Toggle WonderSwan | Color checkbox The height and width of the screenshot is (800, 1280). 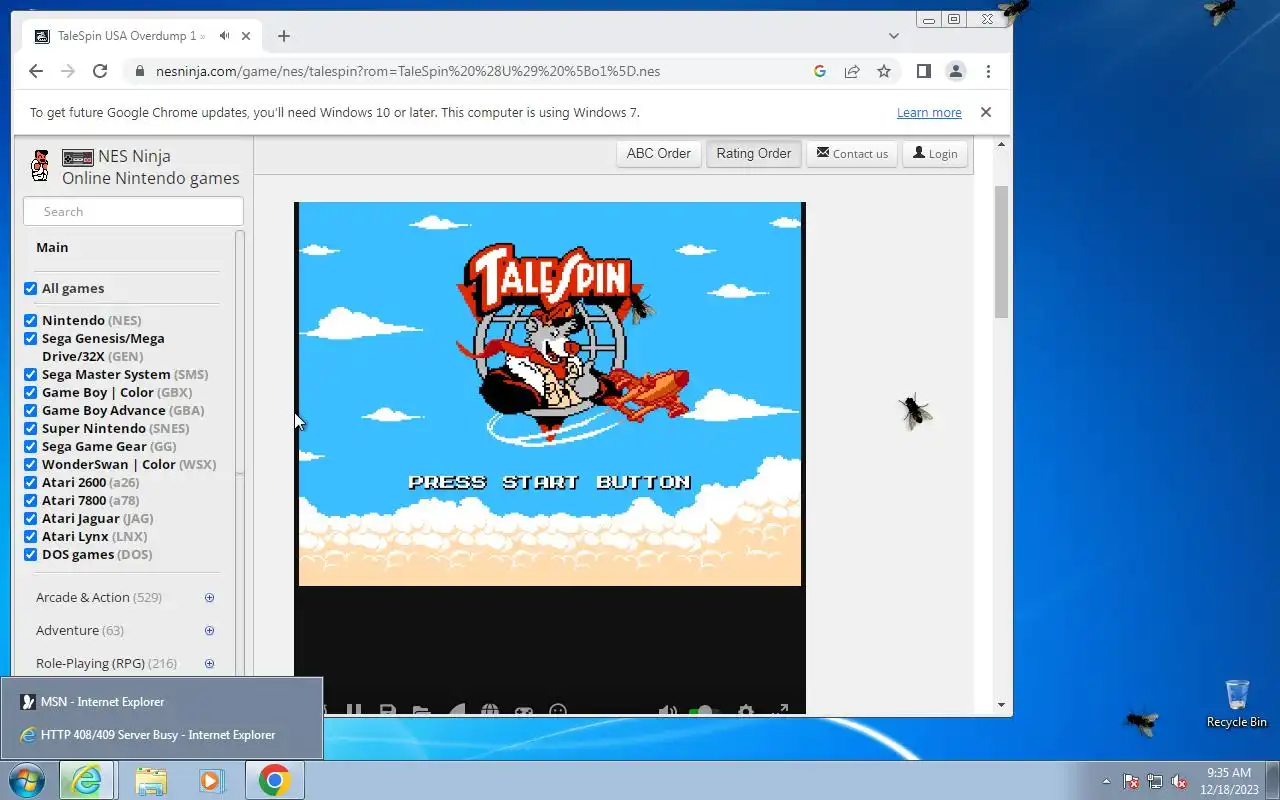point(30,464)
